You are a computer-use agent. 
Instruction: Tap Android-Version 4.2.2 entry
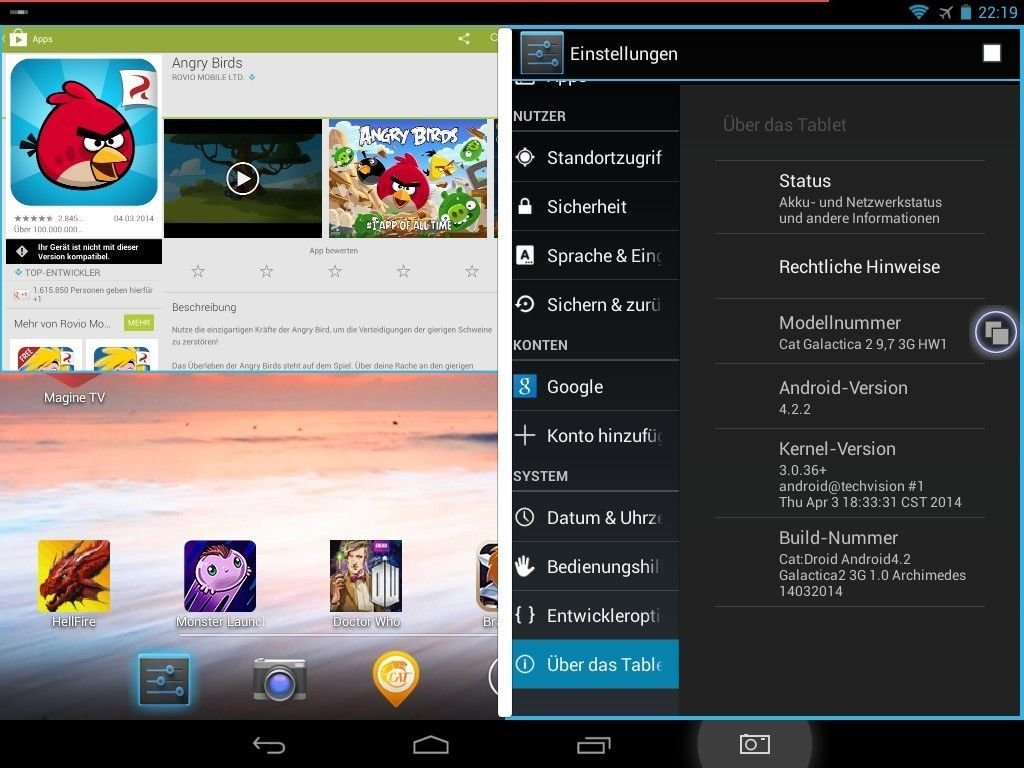point(850,396)
